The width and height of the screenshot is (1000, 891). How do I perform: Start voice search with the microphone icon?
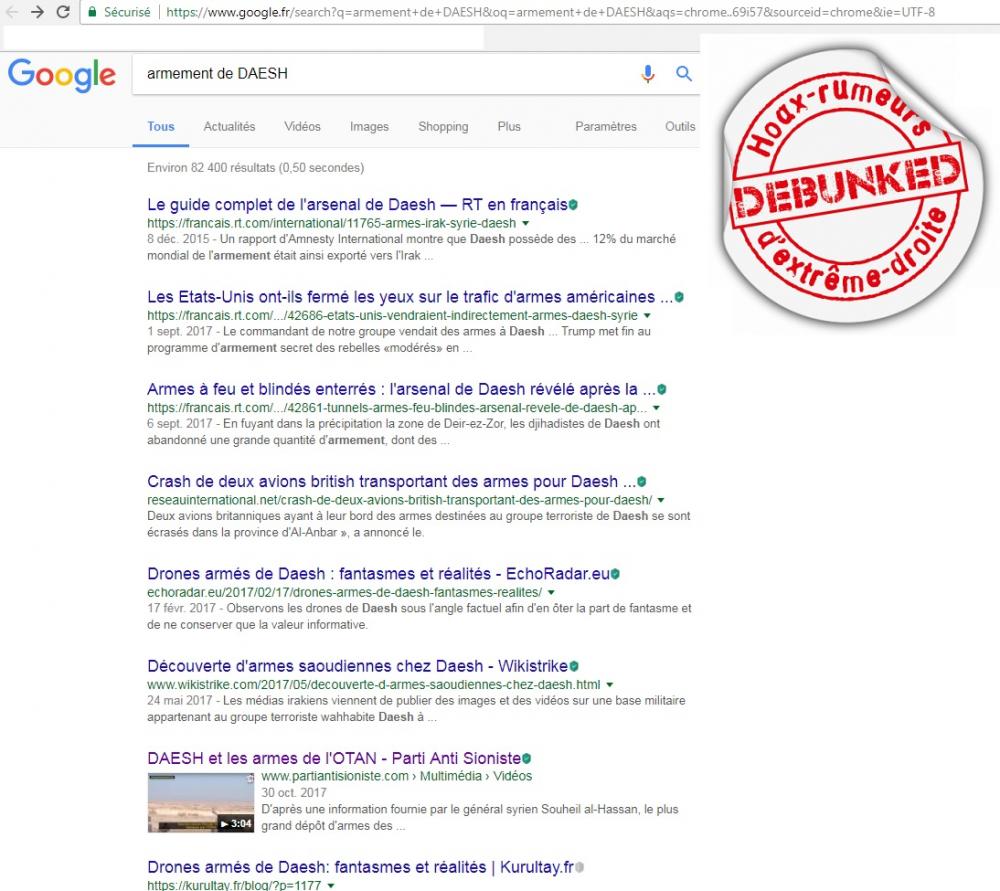tap(647, 74)
